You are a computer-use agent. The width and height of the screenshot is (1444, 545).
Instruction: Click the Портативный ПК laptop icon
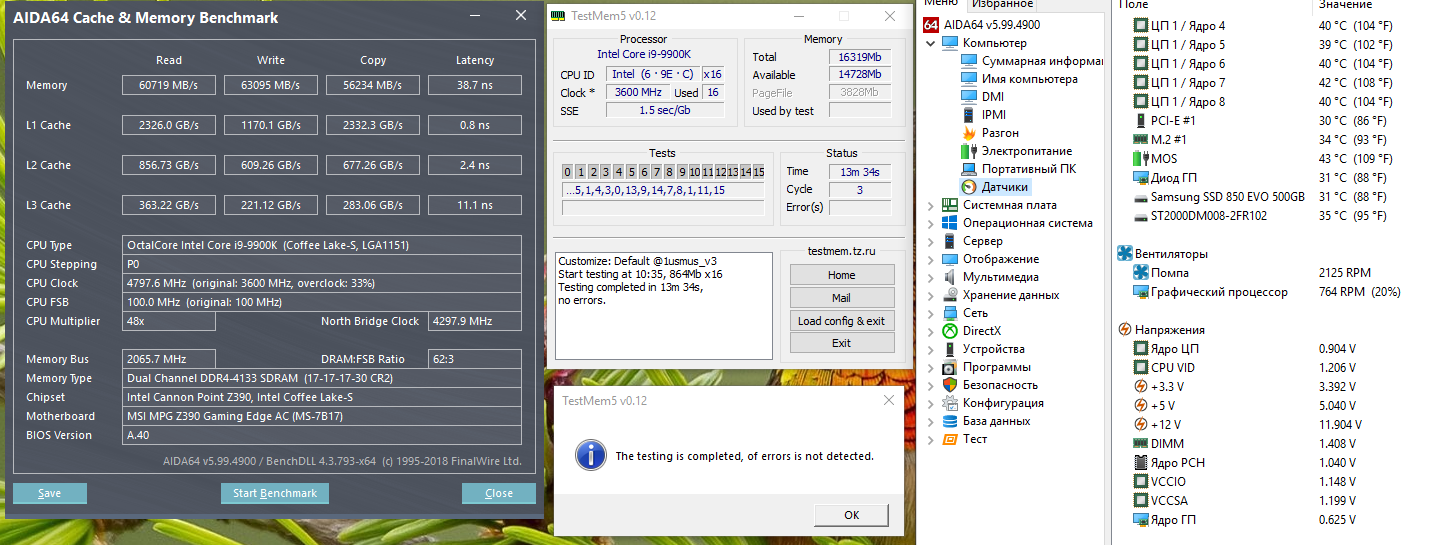(968, 169)
